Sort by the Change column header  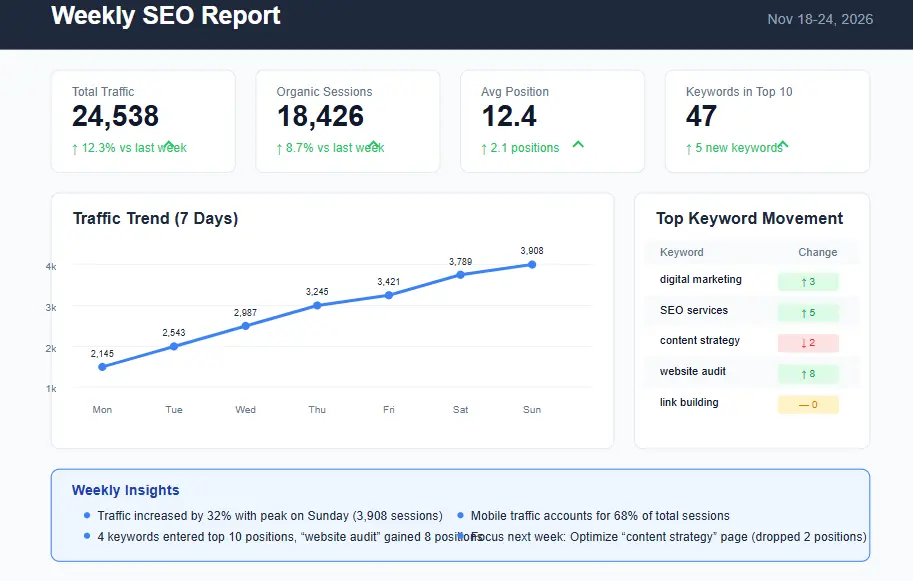(x=817, y=252)
